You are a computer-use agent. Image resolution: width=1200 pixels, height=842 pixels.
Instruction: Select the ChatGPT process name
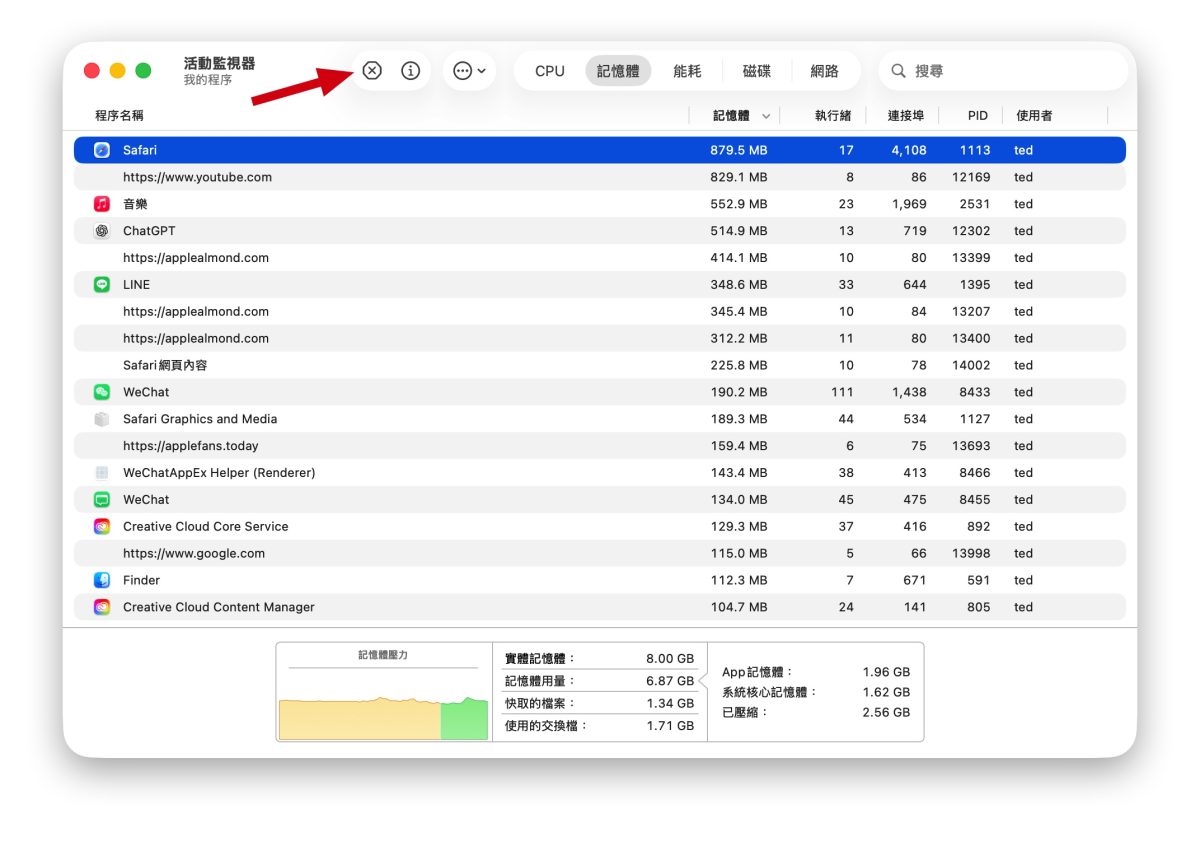coord(149,231)
